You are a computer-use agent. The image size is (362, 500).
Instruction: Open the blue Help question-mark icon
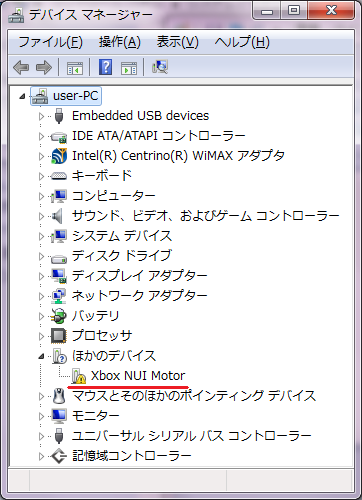[105, 67]
